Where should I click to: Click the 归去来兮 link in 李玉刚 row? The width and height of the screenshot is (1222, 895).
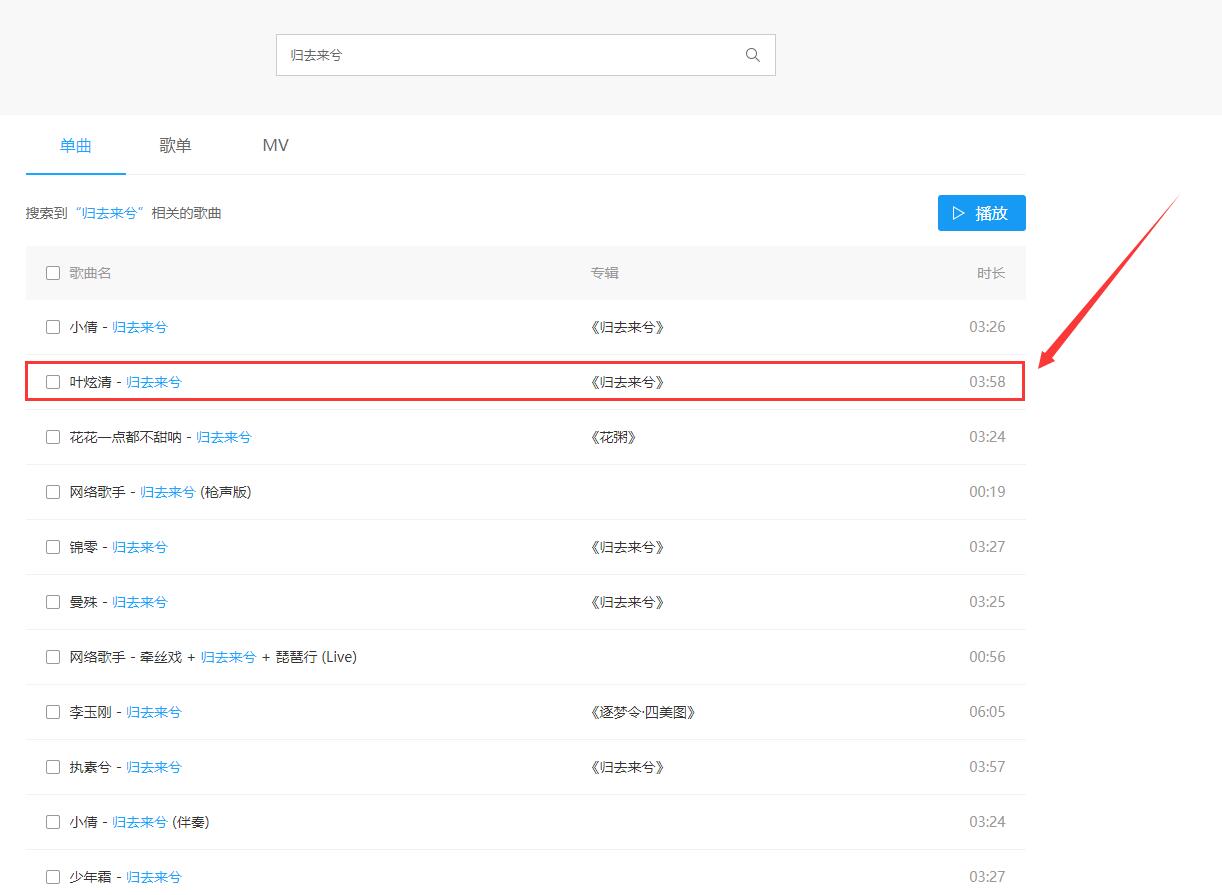154,711
